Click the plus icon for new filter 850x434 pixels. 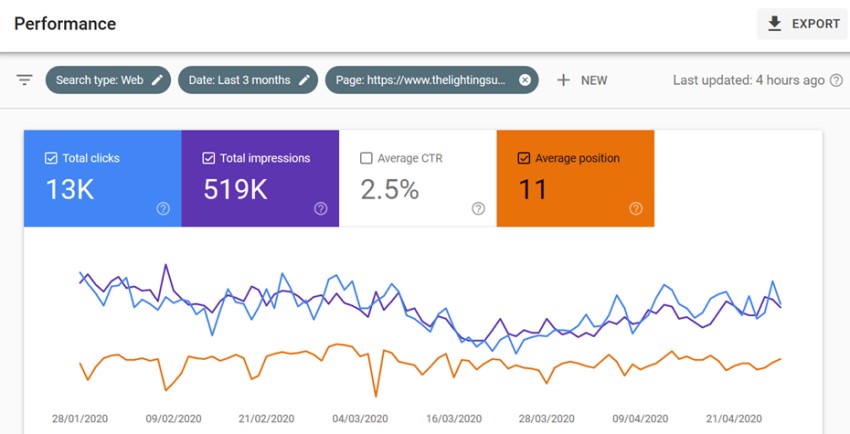(563, 80)
